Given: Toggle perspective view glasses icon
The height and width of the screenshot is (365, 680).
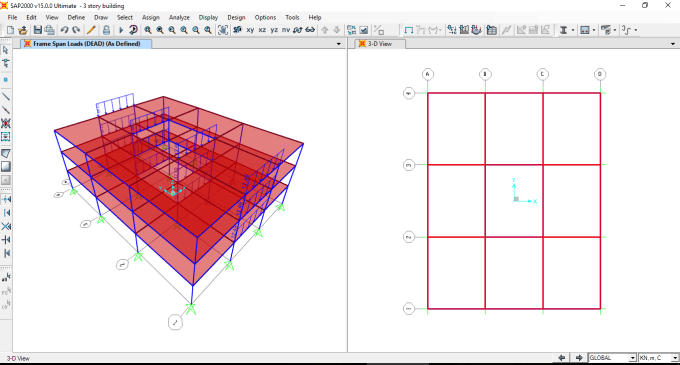Looking at the screenshot, I should coord(310,30).
